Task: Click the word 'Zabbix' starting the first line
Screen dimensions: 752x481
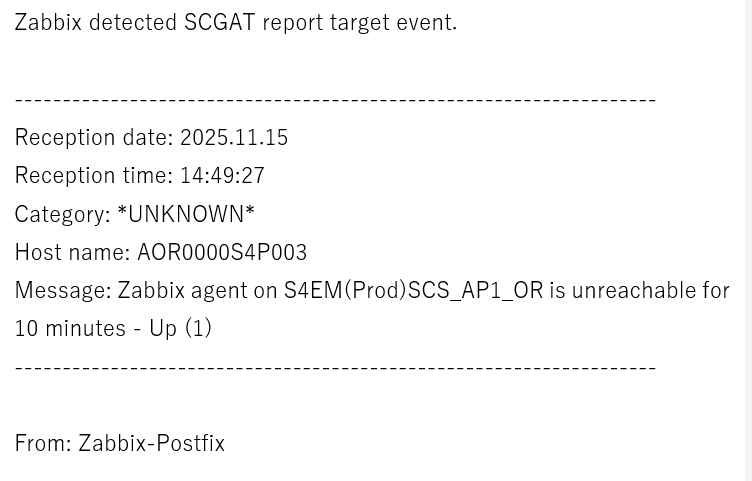Action: click(48, 22)
